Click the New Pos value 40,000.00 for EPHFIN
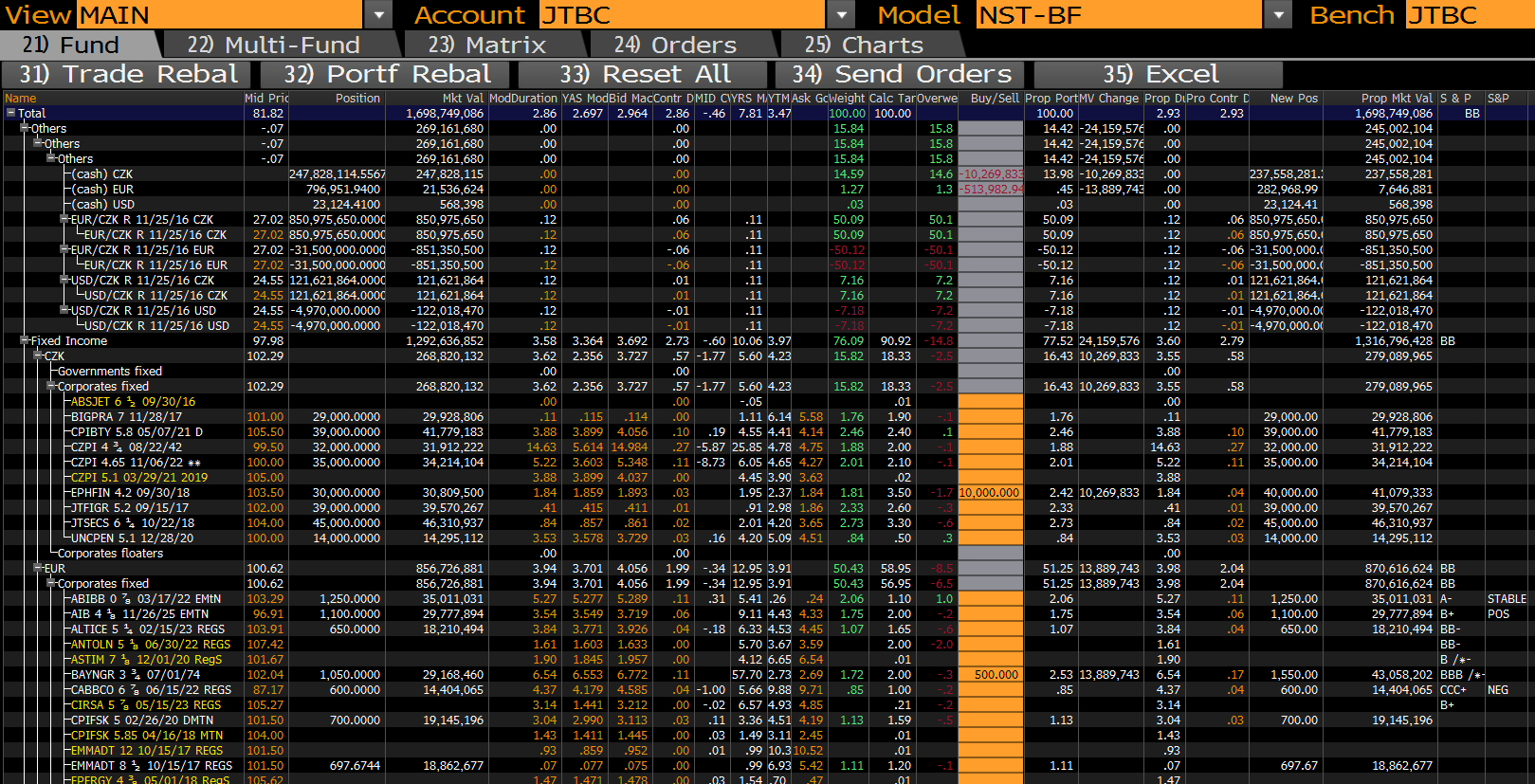 pos(1289,493)
